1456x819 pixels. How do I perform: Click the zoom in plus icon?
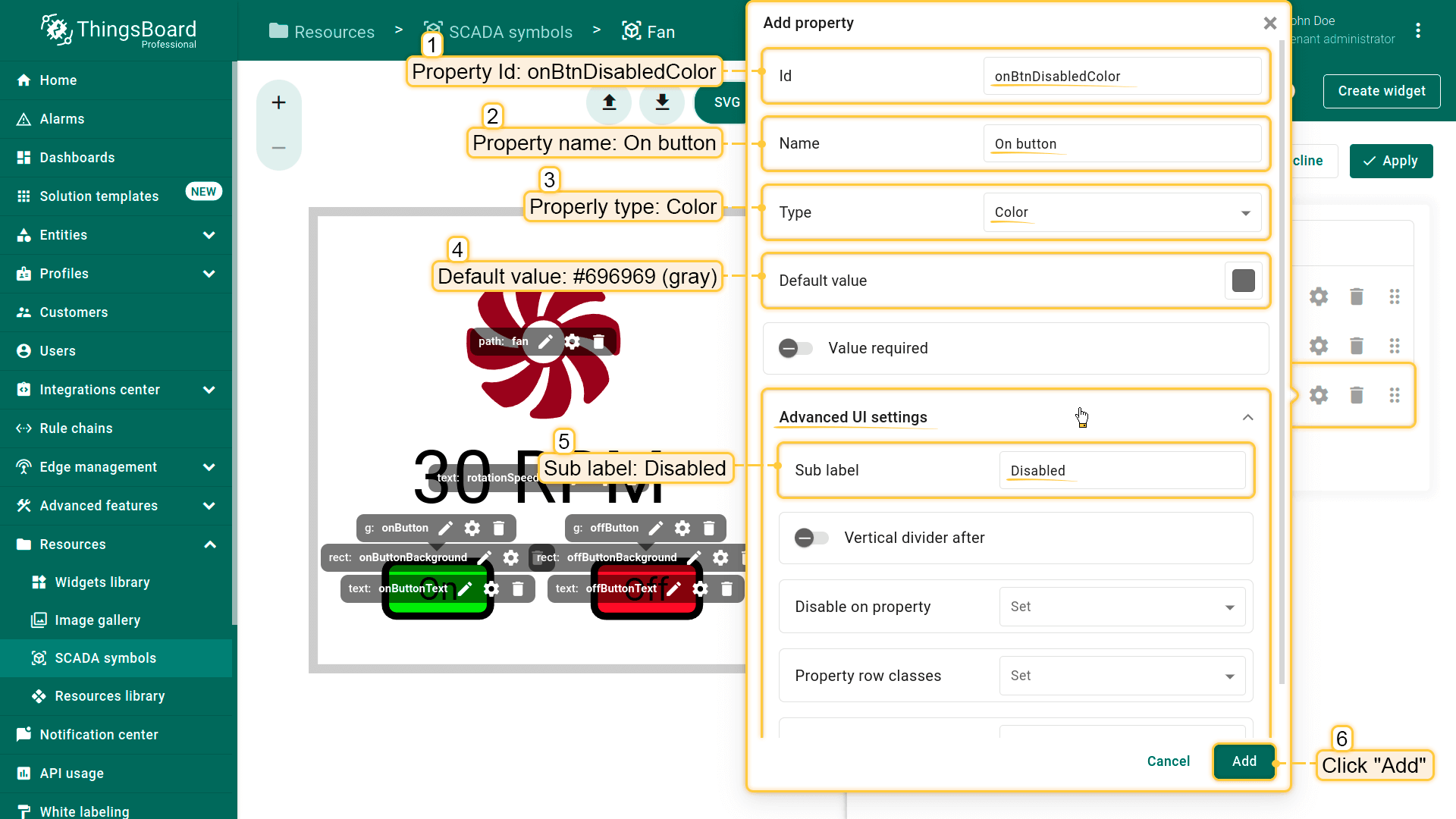tap(278, 102)
